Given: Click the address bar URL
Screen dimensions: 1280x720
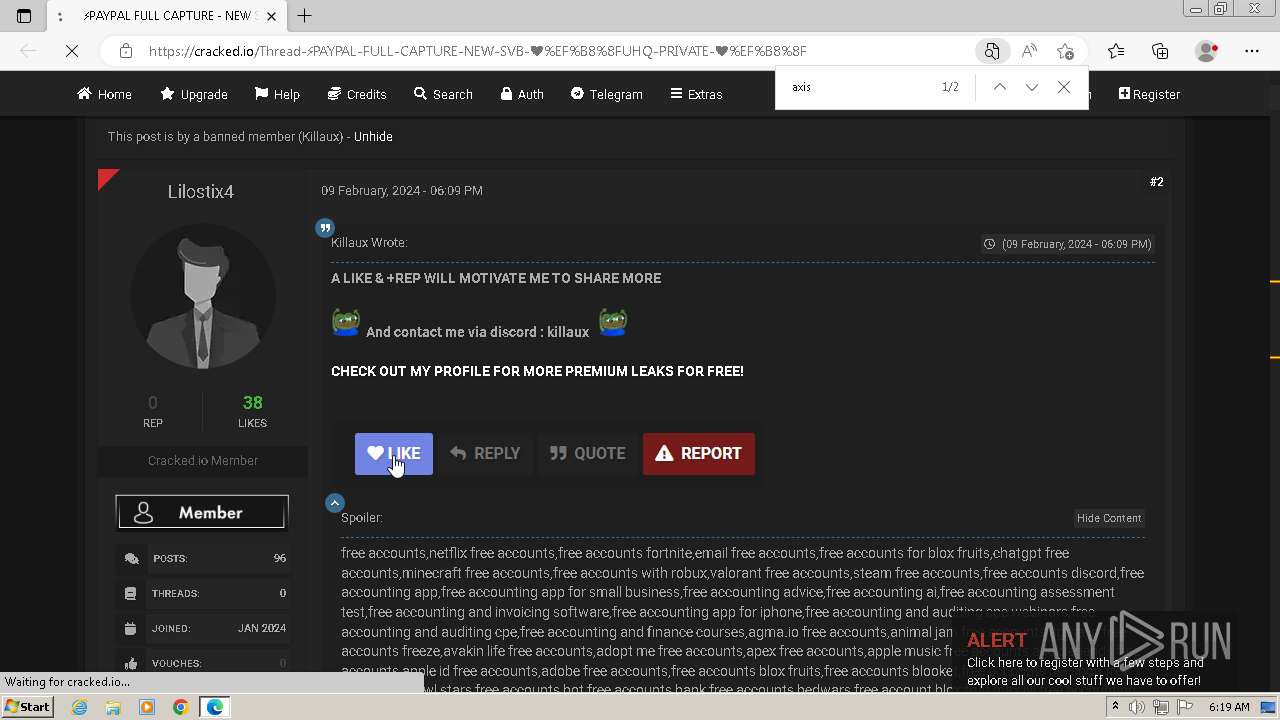Looking at the screenshot, I should coord(478,51).
